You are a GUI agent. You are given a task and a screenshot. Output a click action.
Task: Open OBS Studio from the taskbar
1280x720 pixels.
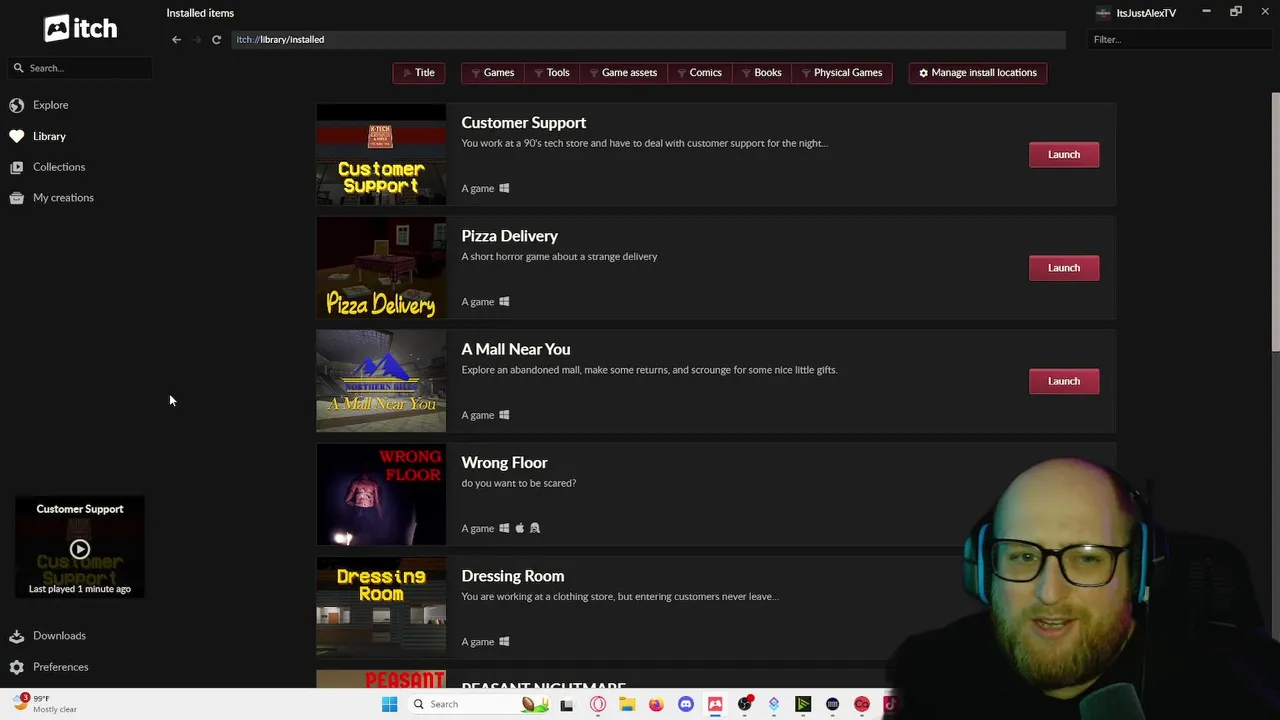[x=745, y=704]
